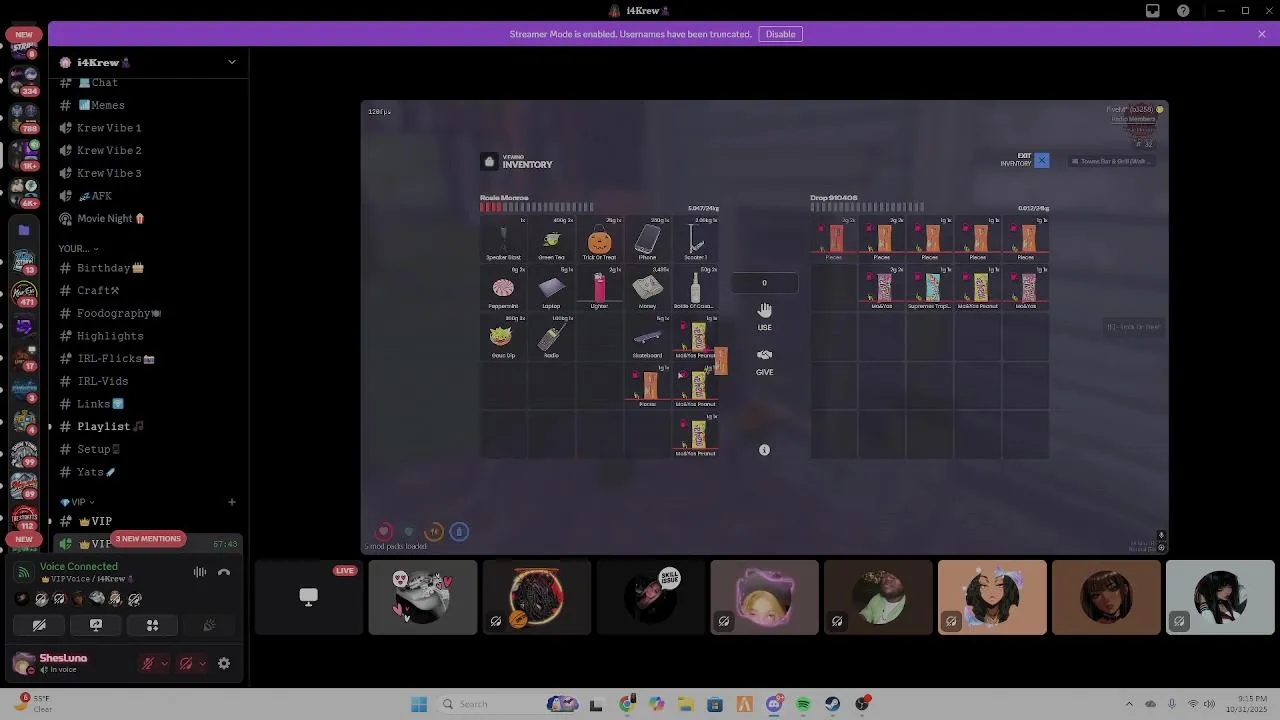This screenshot has height=720, width=1280.
Task: Dismiss the Streamer Mode banner
Action: click(x=1262, y=34)
